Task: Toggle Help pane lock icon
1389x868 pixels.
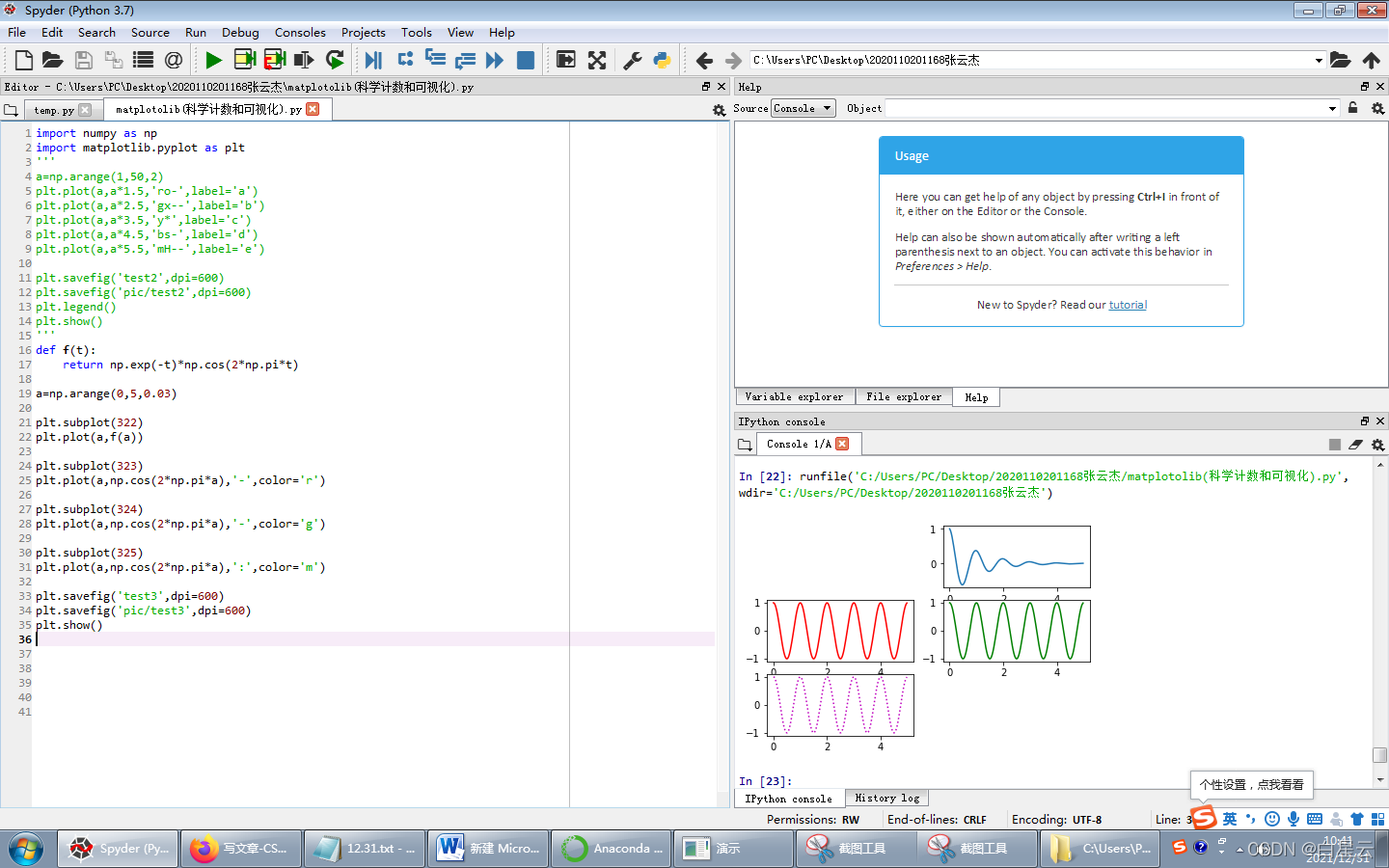Action: click(1352, 108)
